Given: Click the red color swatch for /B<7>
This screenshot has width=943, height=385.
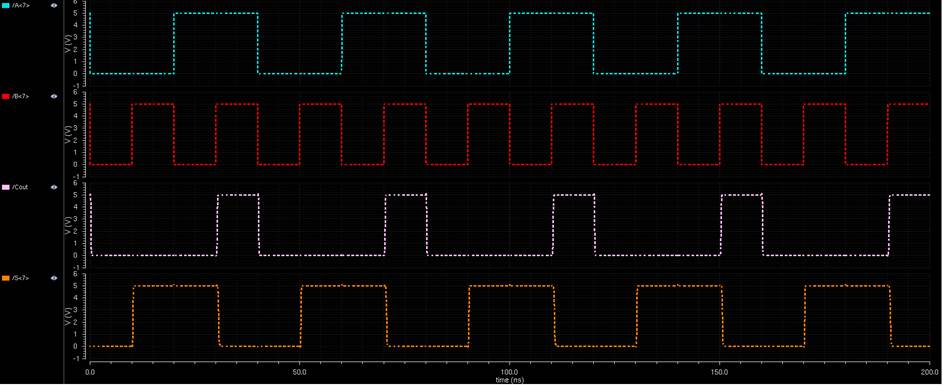Looking at the screenshot, I should click(x=6, y=96).
